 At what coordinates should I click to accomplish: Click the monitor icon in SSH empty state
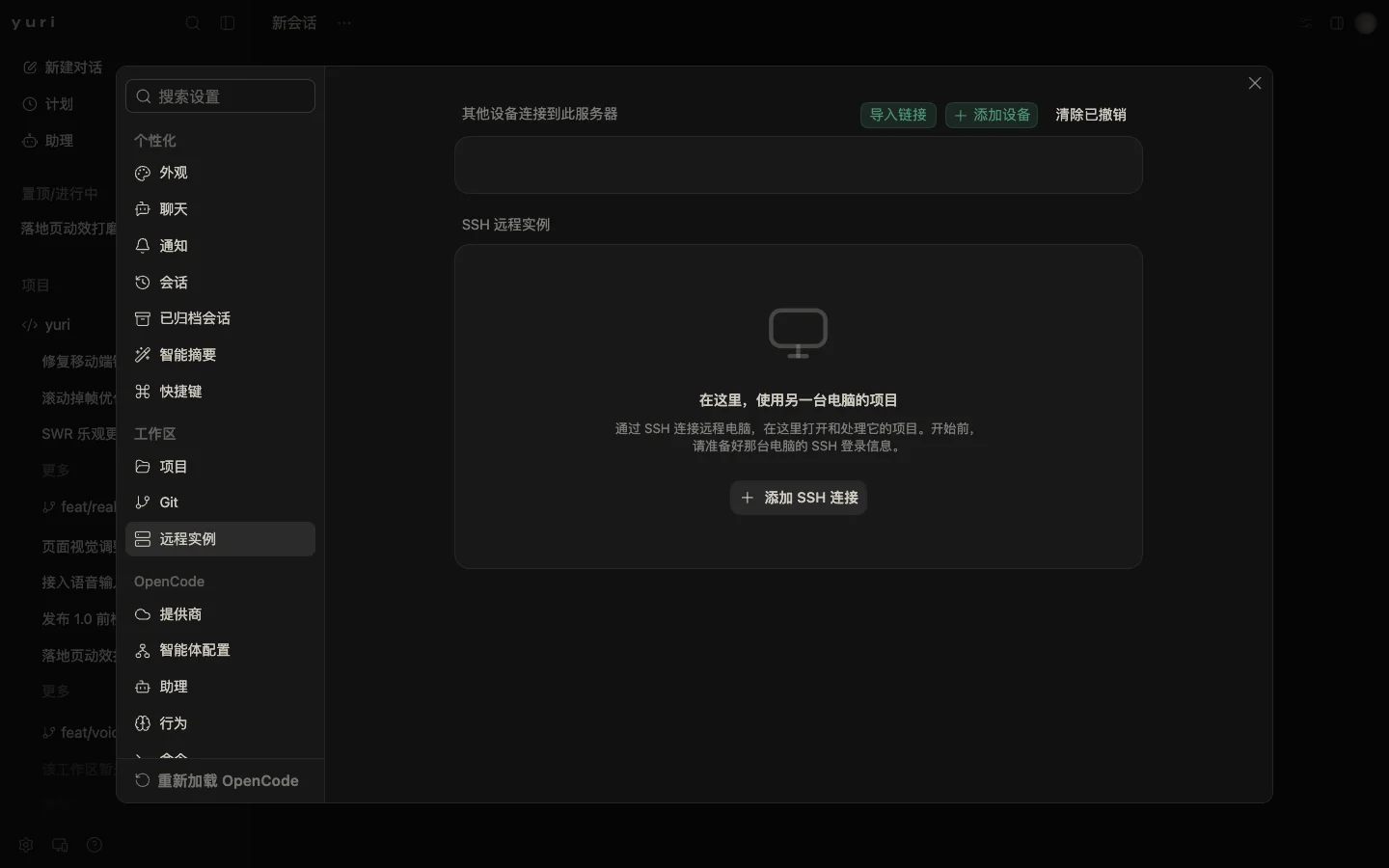799,333
